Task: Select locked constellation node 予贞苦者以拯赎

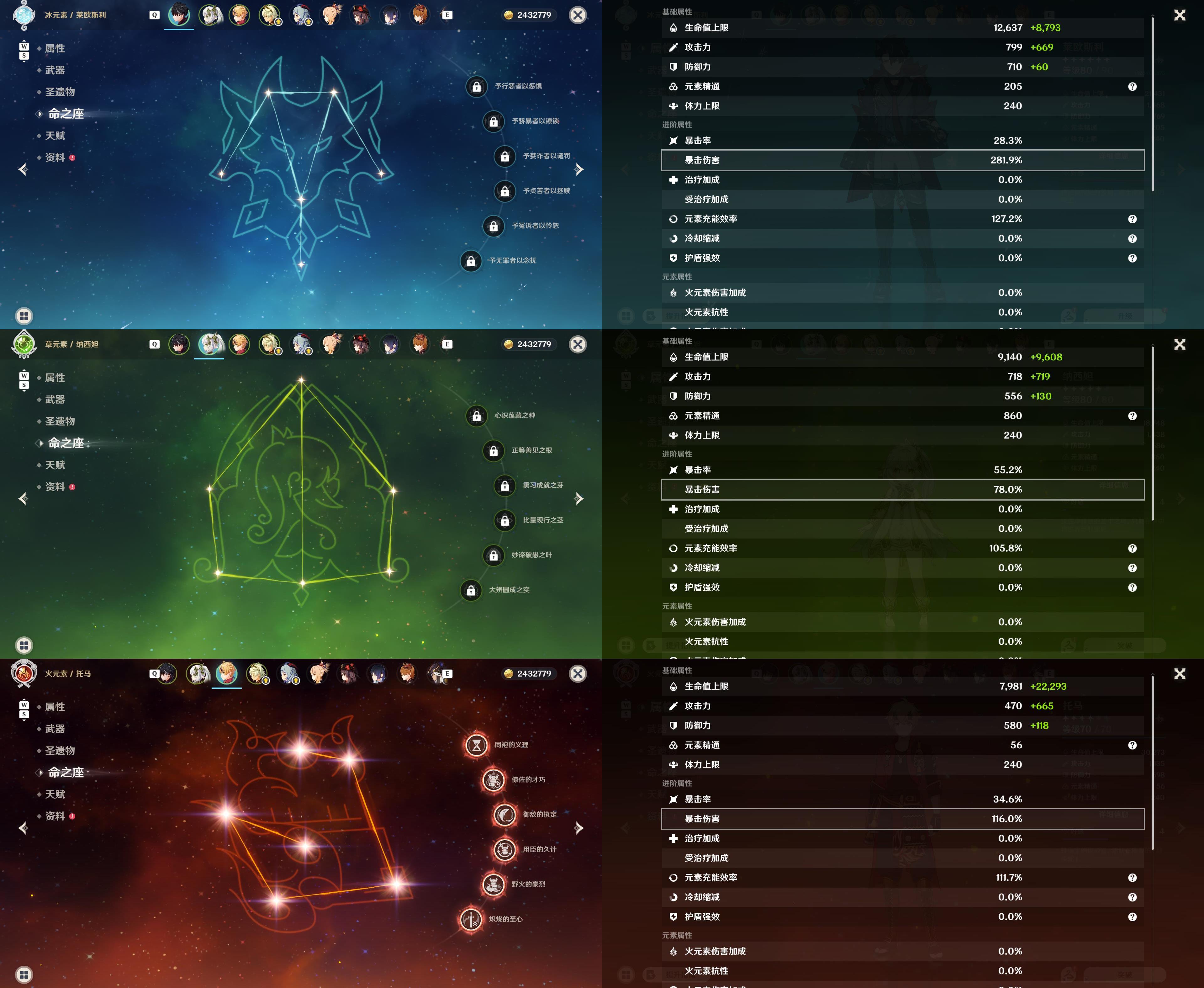Action: pos(505,191)
